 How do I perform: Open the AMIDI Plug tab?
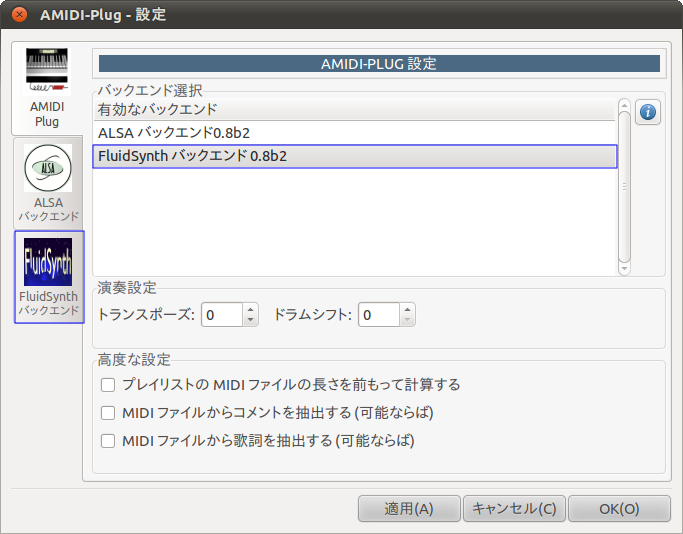point(47,88)
